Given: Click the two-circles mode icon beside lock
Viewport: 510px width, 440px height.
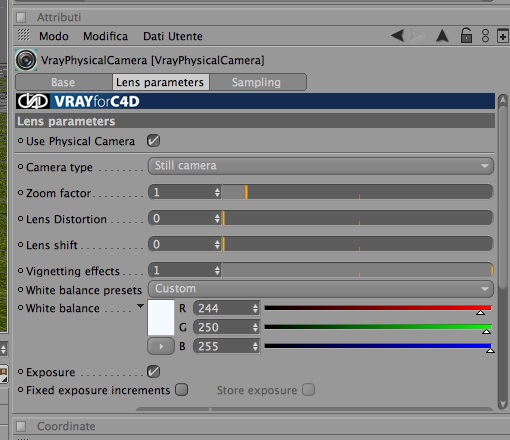Looking at the screenshot, I should (x=485, y=36).
